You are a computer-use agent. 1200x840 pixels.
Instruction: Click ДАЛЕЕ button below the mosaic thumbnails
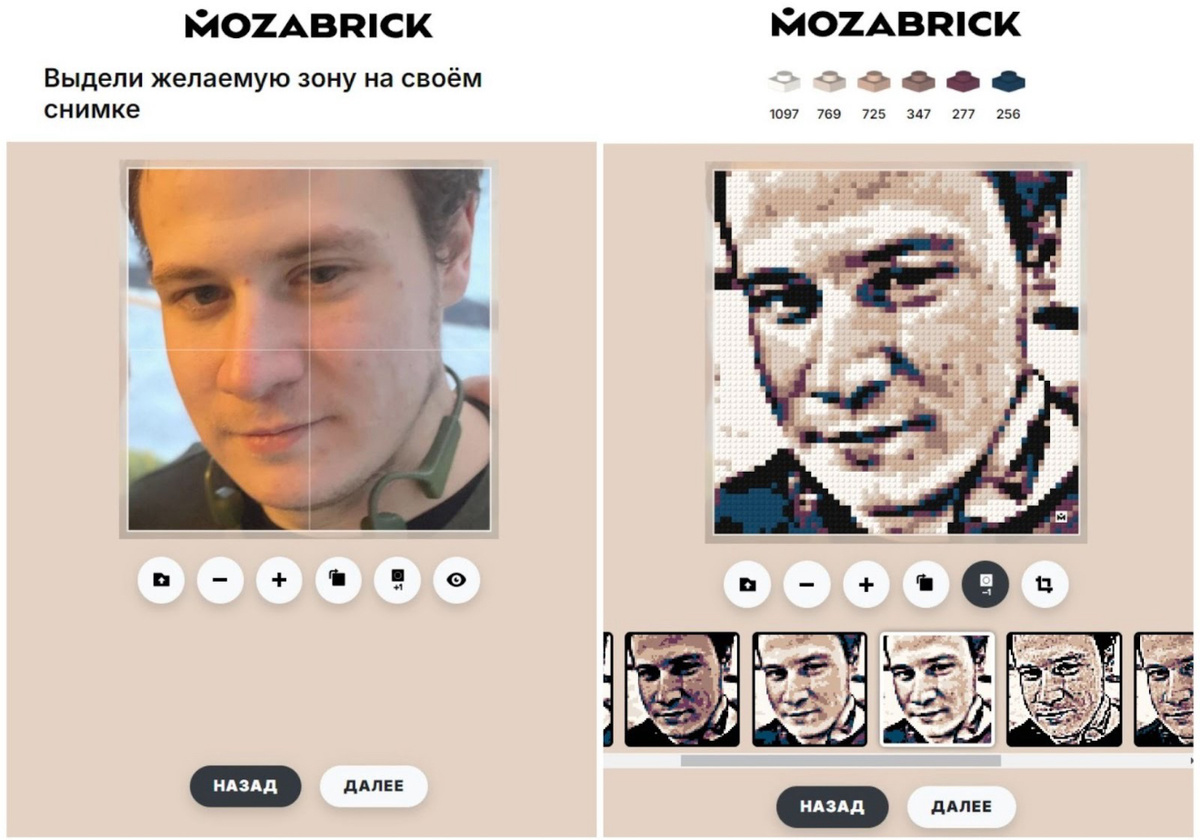pyautogui.click(x=961, y=807)
